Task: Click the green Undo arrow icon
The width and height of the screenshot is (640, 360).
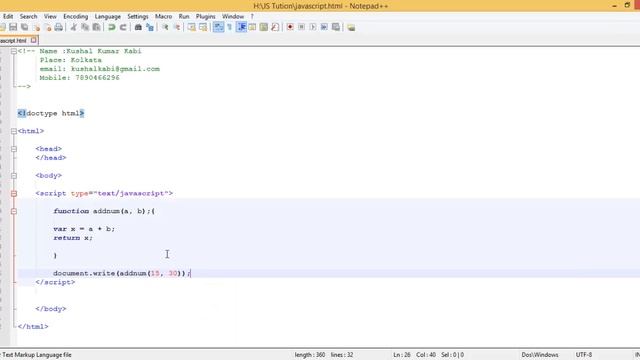Action: coord(111,27)
